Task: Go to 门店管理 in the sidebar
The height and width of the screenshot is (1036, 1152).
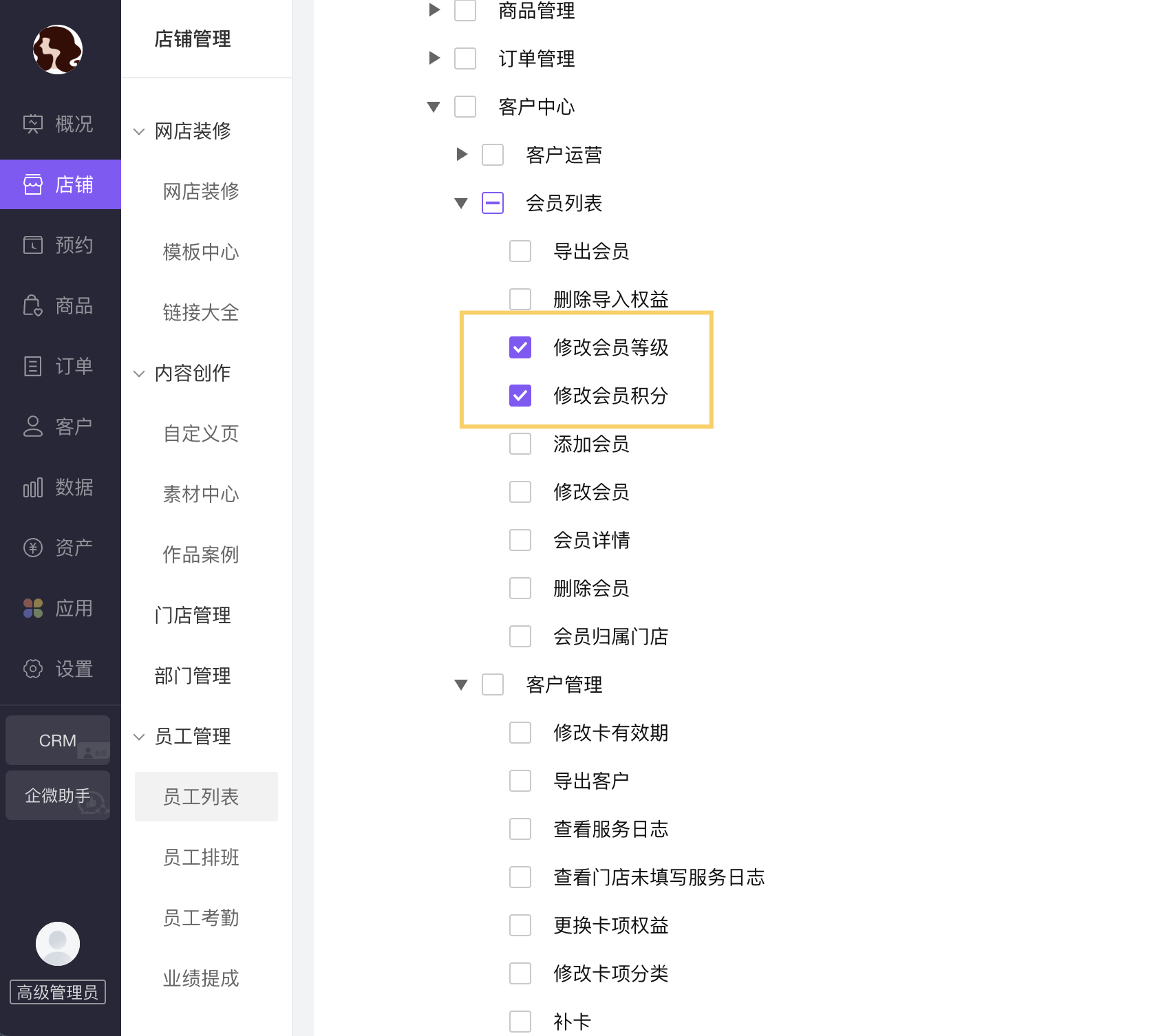Action: tap(193, 615)
